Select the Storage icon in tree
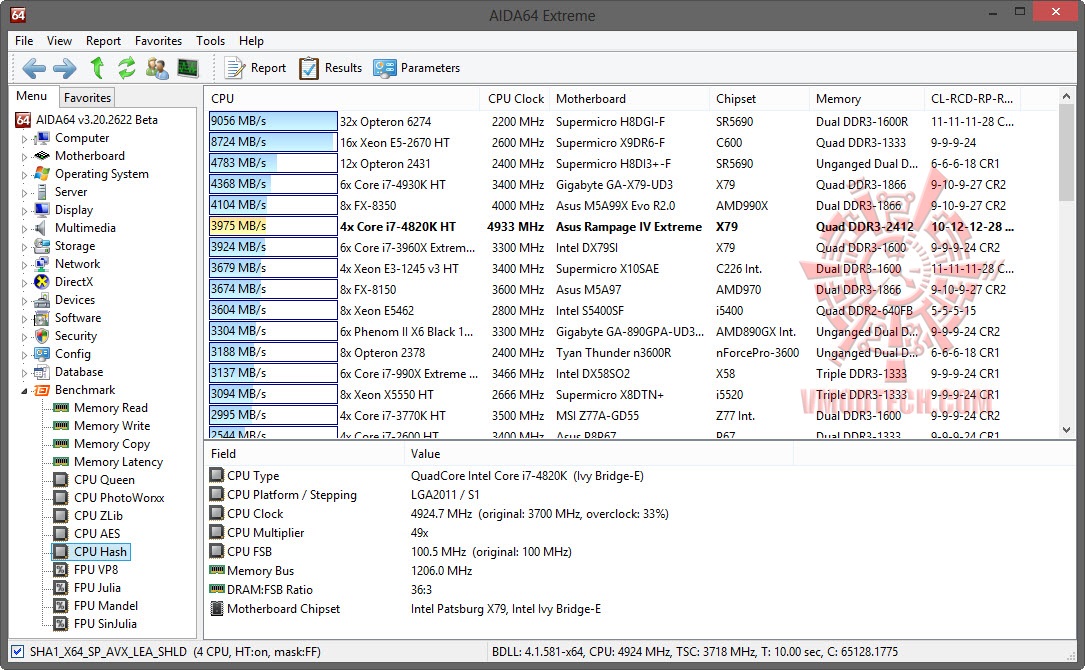This screenshot has width=1085, height=670. [x=42, y=246]
